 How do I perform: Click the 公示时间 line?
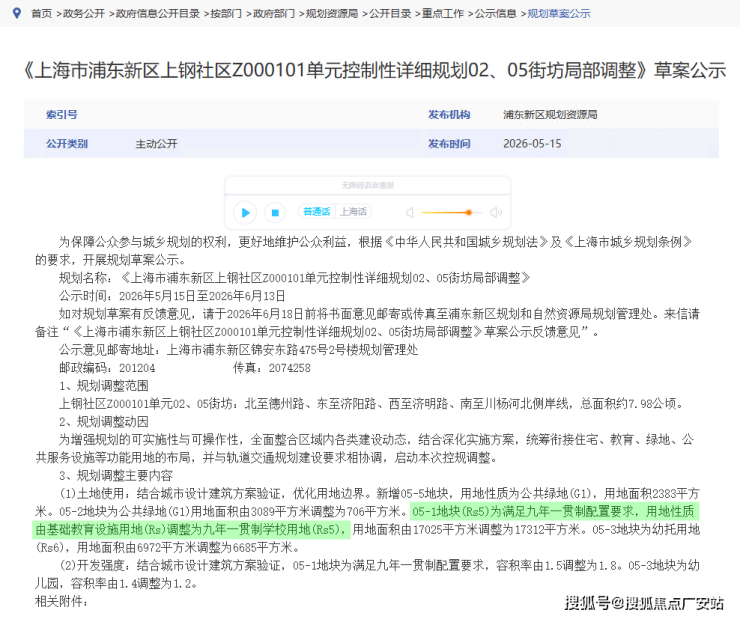172,296
